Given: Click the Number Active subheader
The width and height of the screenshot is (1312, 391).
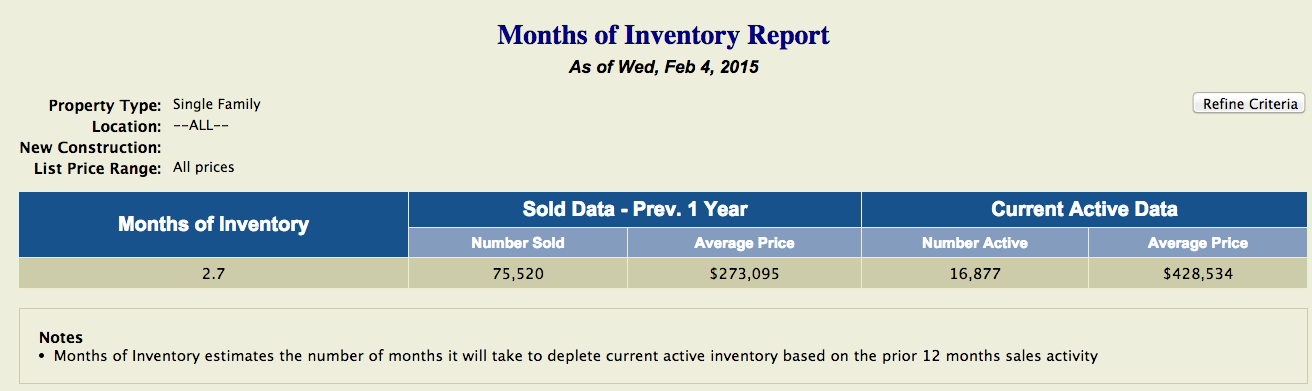Looking at the screenshot, I should coord(975,243).
